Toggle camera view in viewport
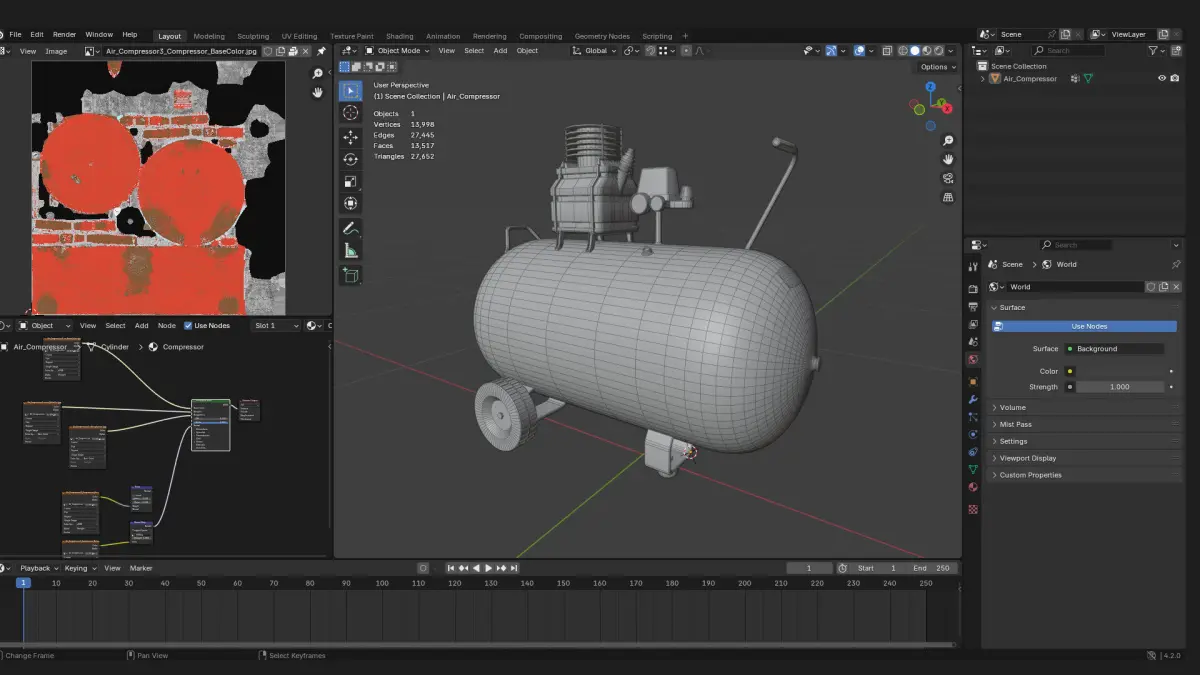 click(x=948, y=178)
